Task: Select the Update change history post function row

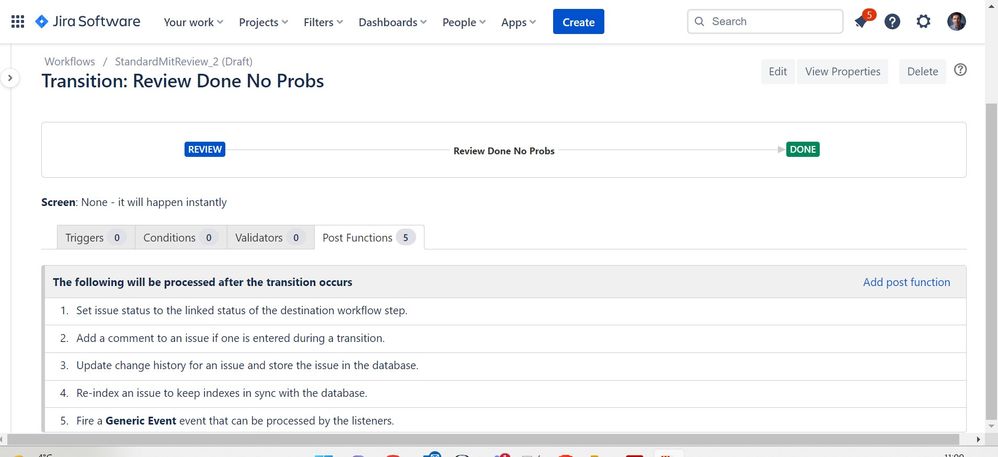Action: (505, 366)
